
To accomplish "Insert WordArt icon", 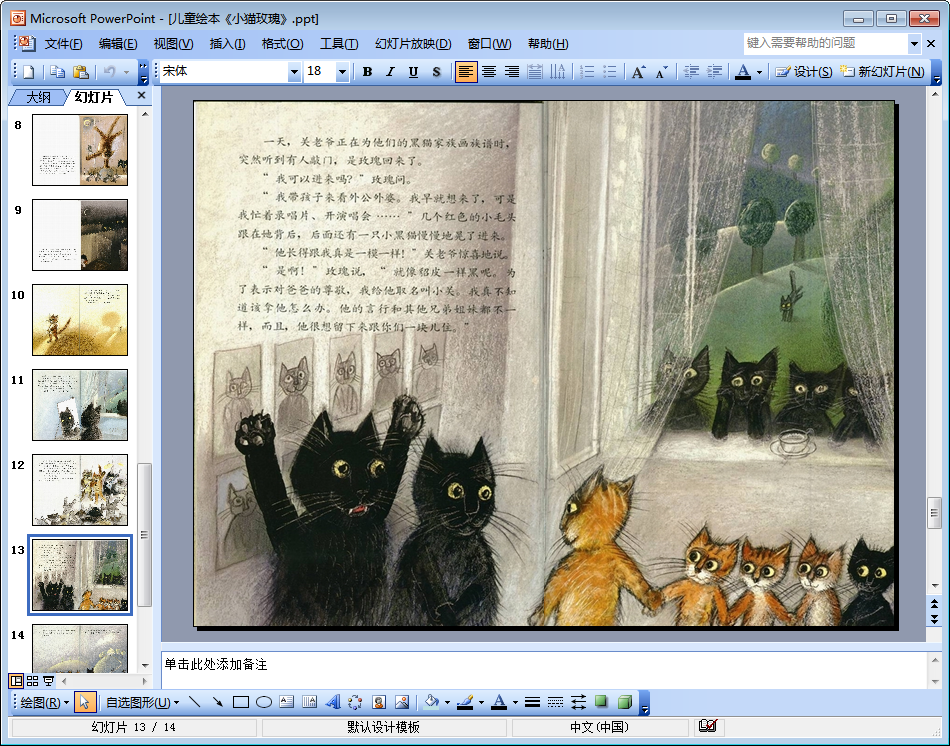I will coord(333,702).
